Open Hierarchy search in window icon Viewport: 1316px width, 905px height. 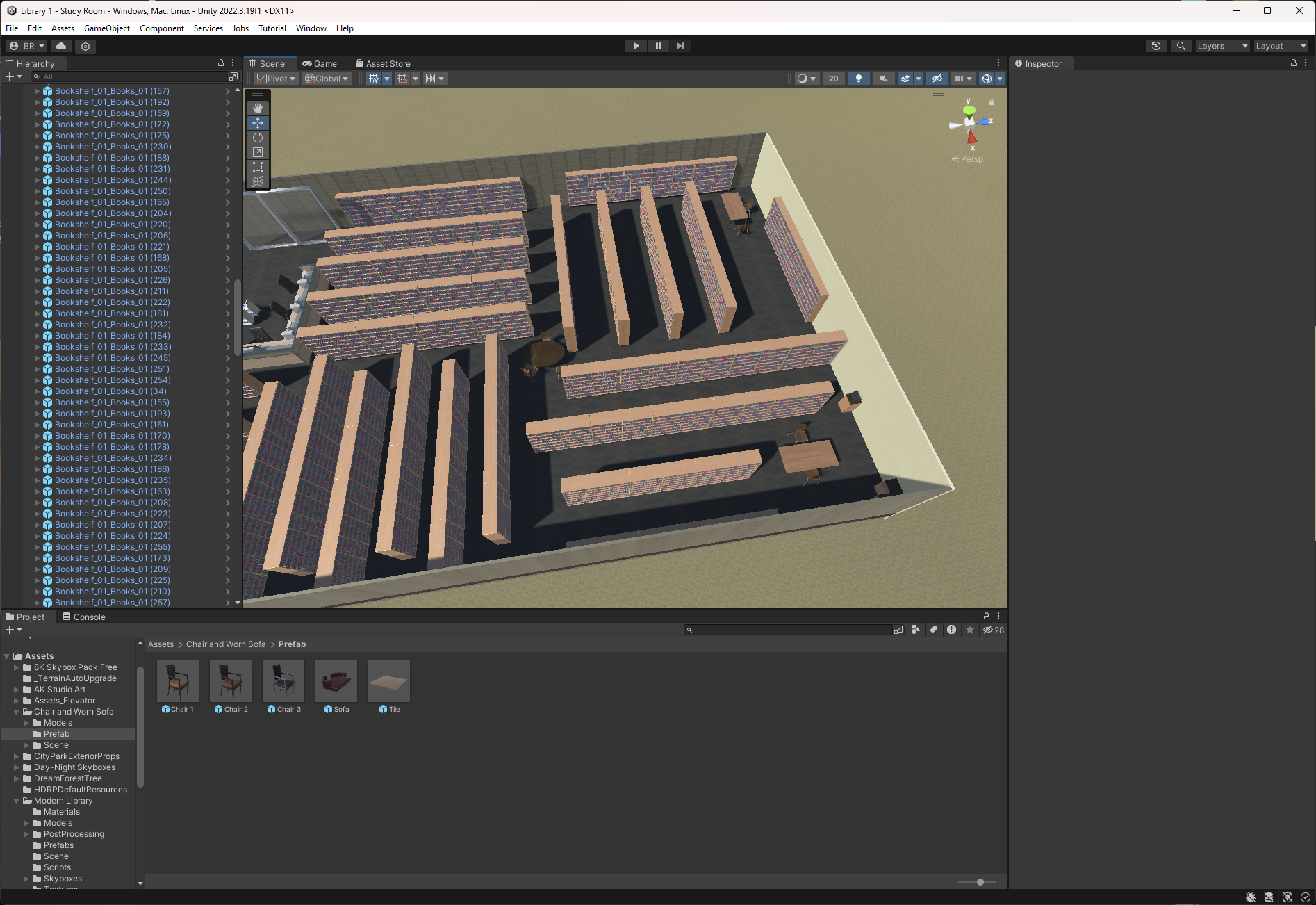pyautogui.click(x=233, y=76)
